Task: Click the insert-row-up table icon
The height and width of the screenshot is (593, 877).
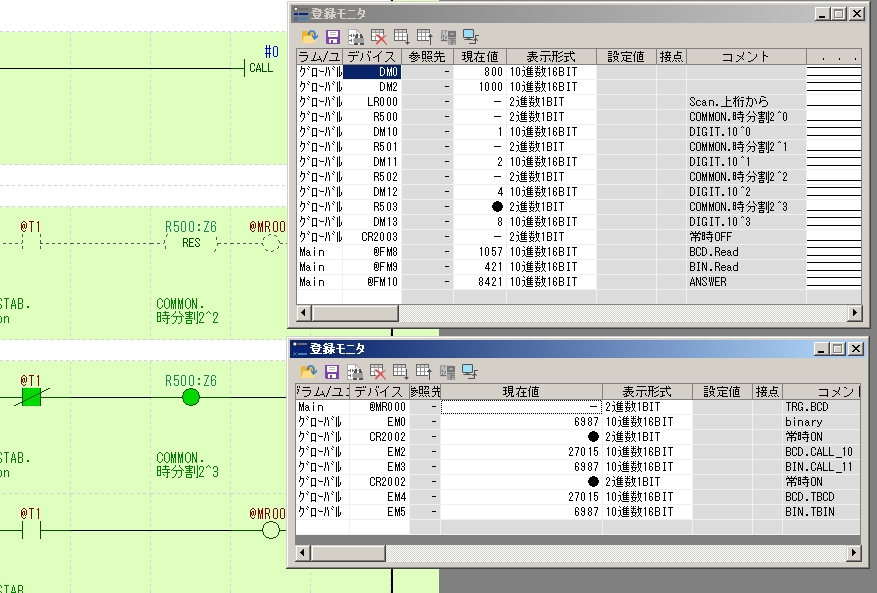Action: [x=424, y=35]
